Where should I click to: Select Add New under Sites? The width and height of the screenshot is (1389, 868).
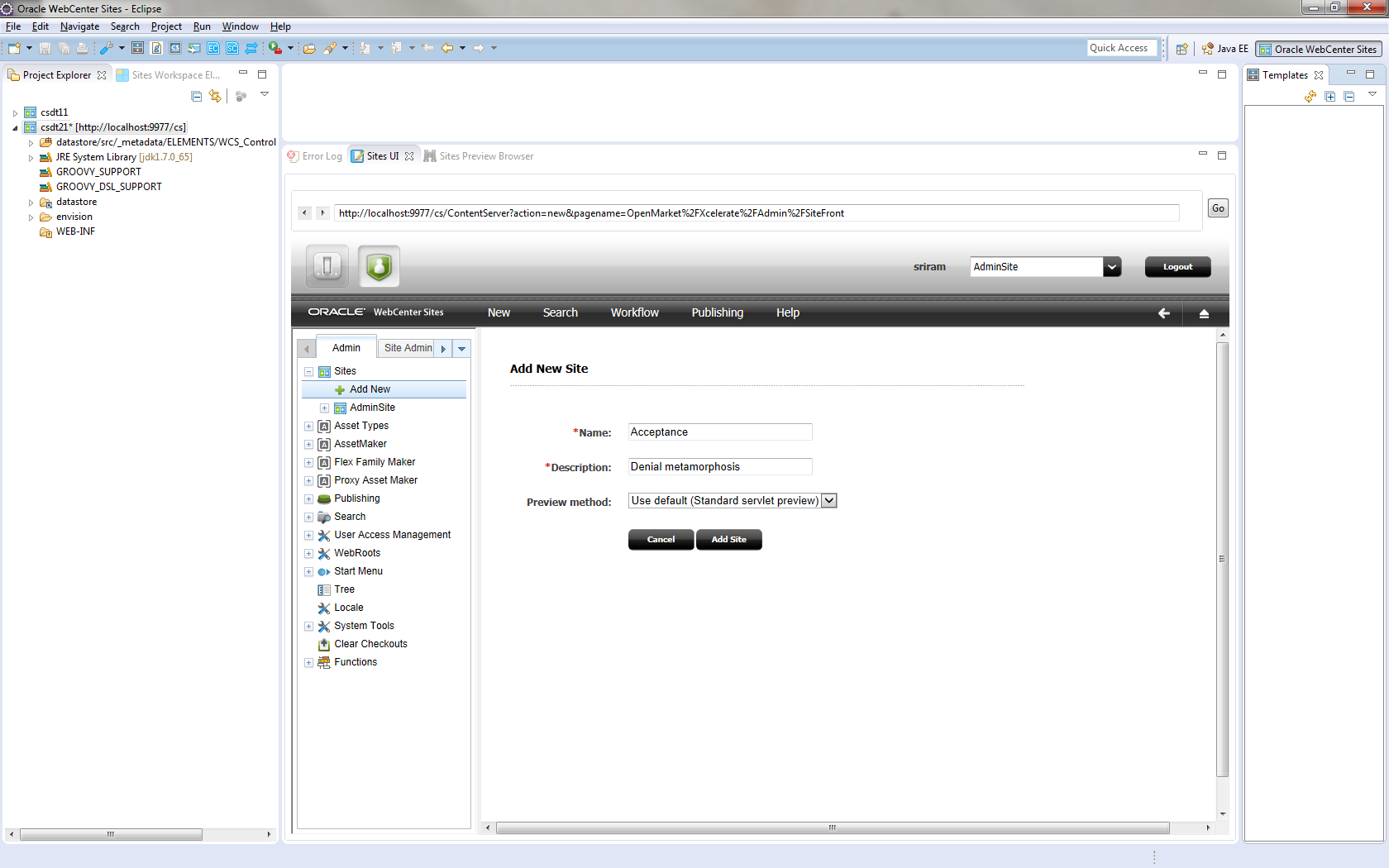pos(370,389)
